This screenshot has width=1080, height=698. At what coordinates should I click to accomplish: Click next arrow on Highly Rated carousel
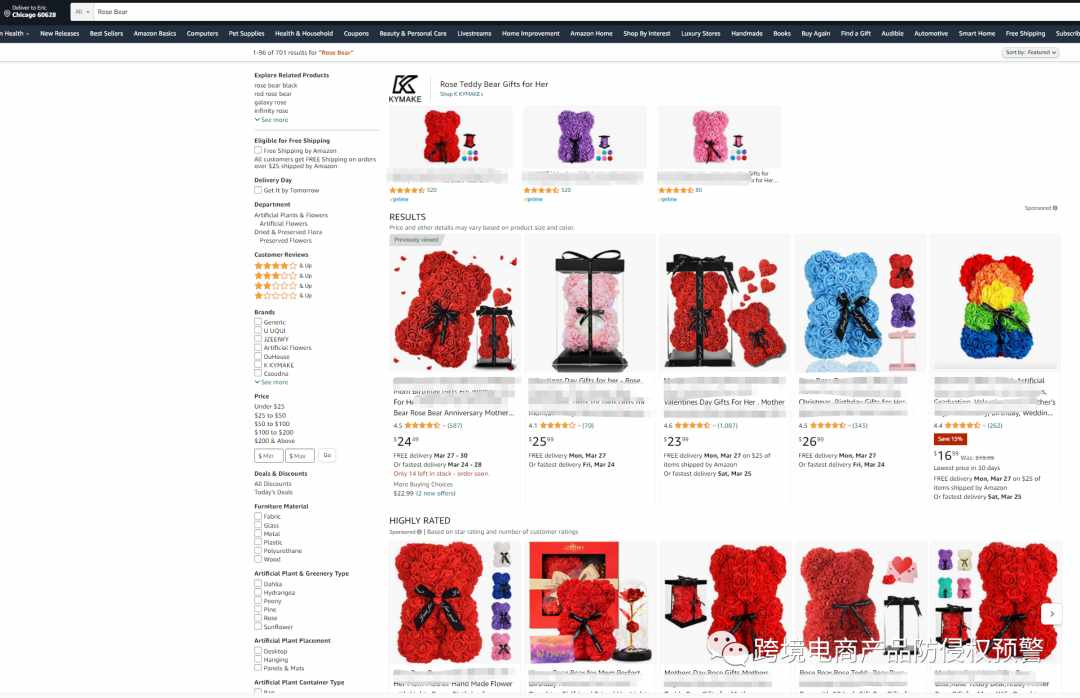click(1052, 613)
